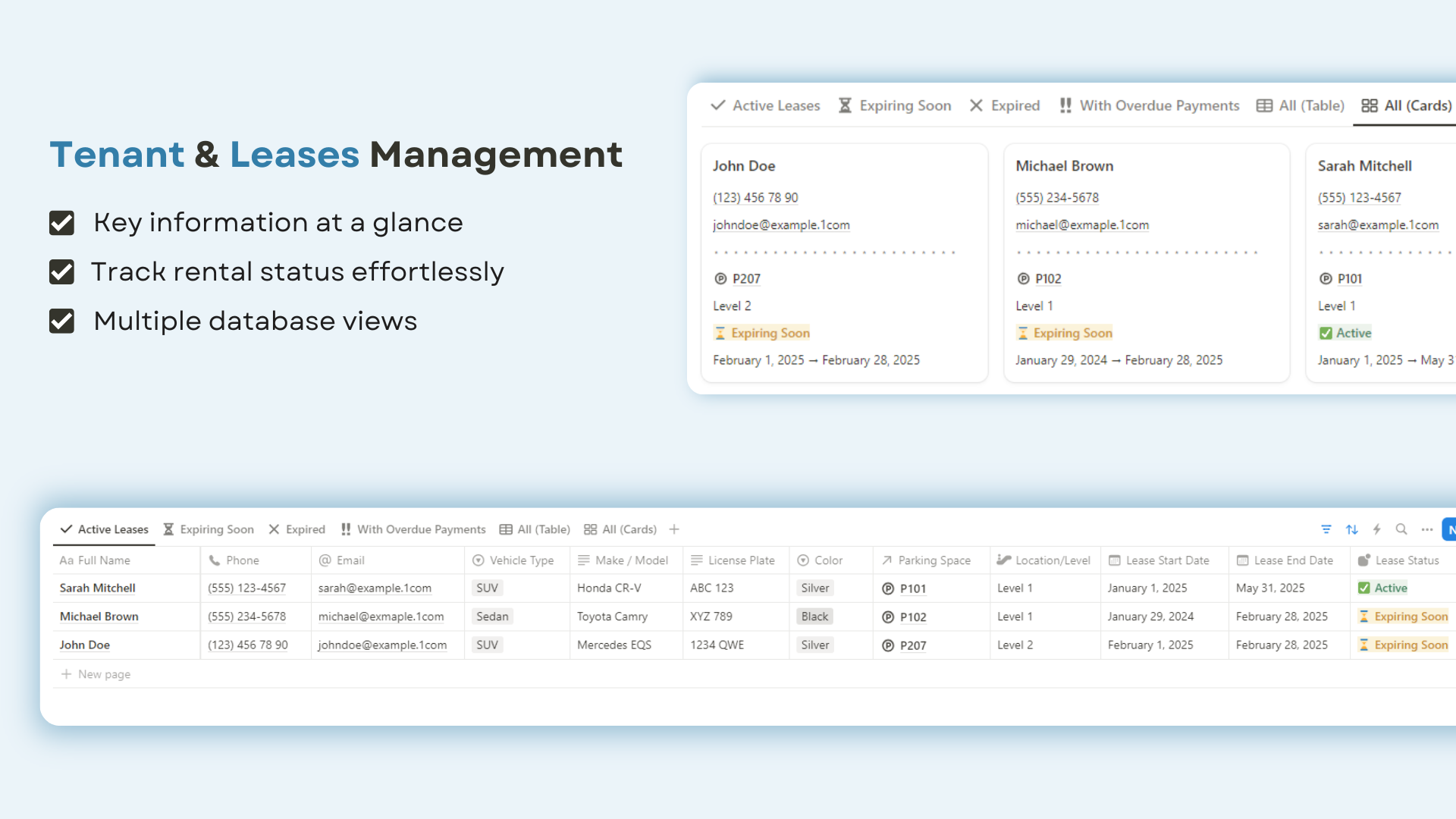1456x819 pixels.
Task: Open the lightning automations icon
Action: coord(1376,529)
